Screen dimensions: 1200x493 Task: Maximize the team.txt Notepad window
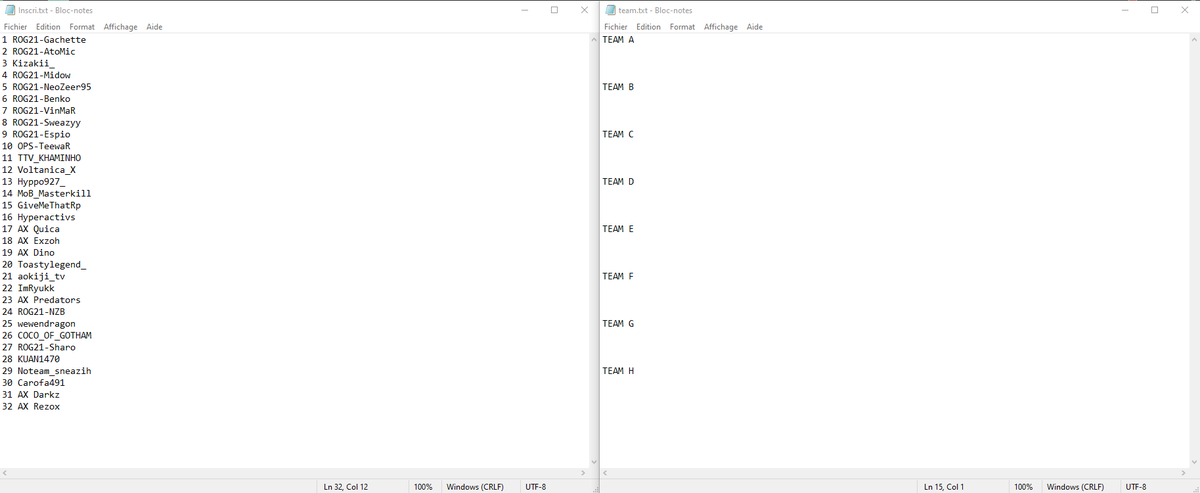tap(1155, 10)
